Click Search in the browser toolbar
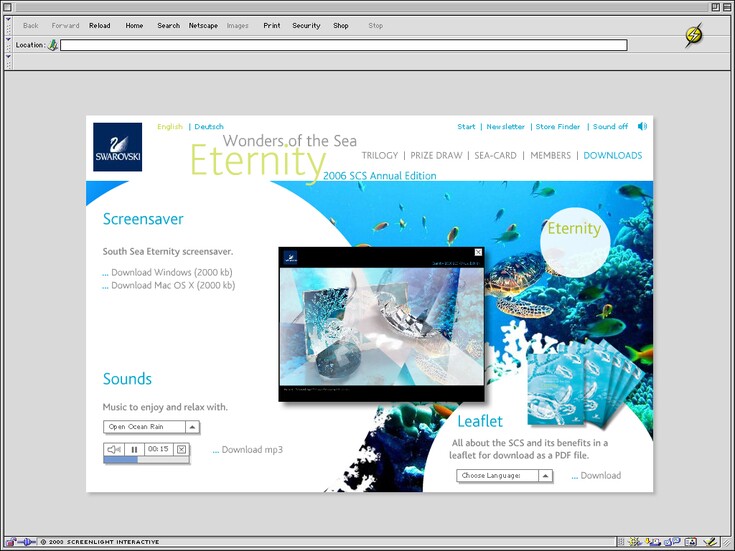Image resolution: width=735 pixels, height=551 pixels. click(x=168, y=26)
